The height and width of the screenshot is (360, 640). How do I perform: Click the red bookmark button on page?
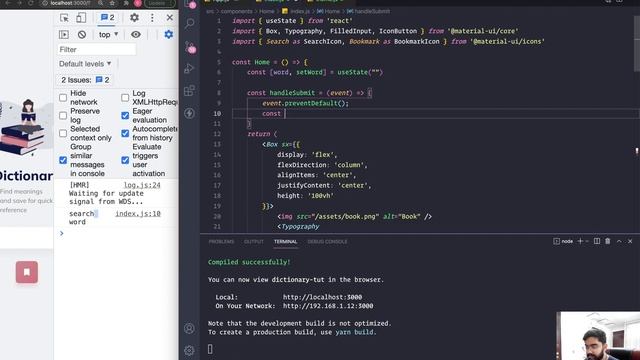click(x=27, y=272)
